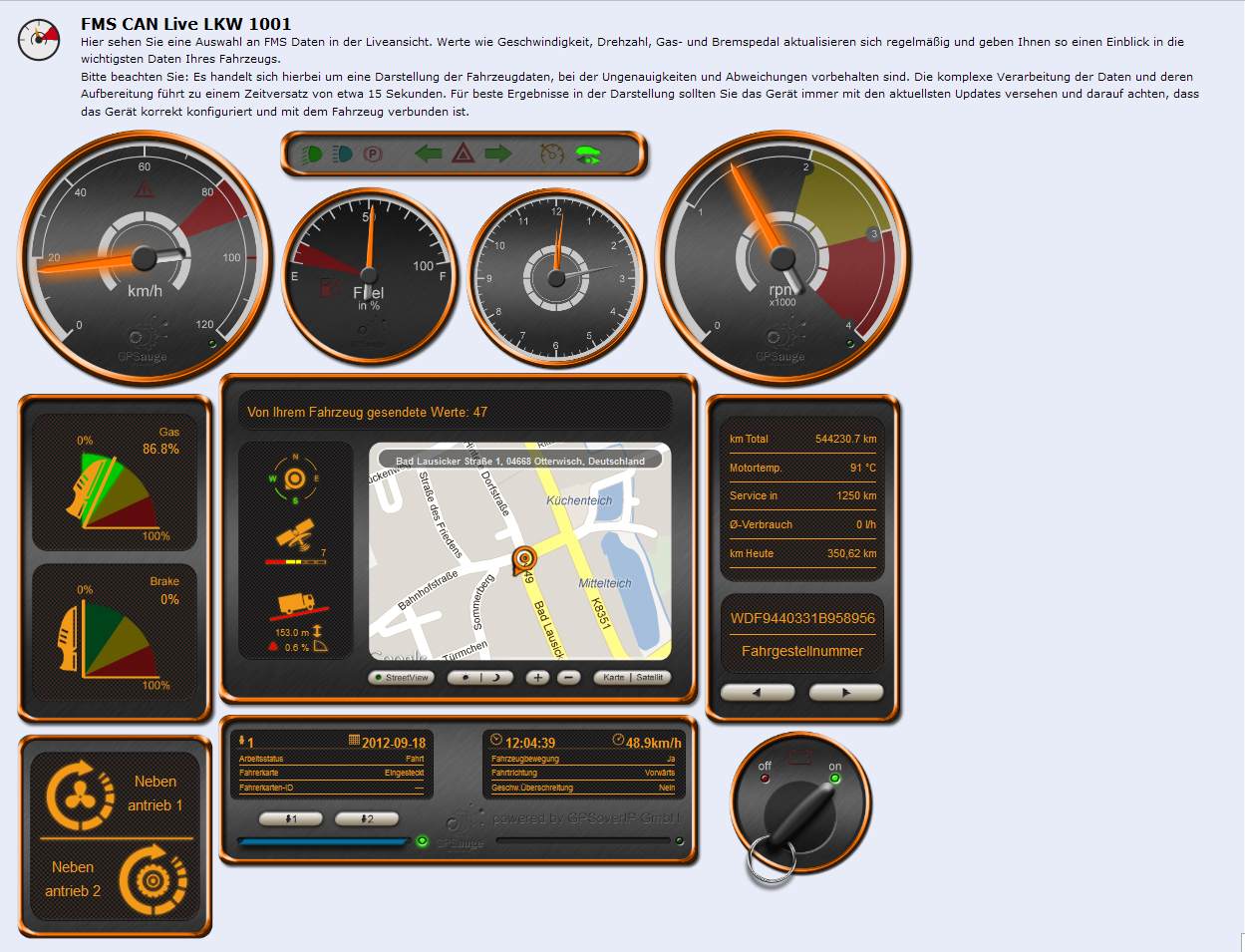The height and width of the screenshot is (952, 1245).
Task: Click the Gas value 86.8%
Action: [160, 450]
